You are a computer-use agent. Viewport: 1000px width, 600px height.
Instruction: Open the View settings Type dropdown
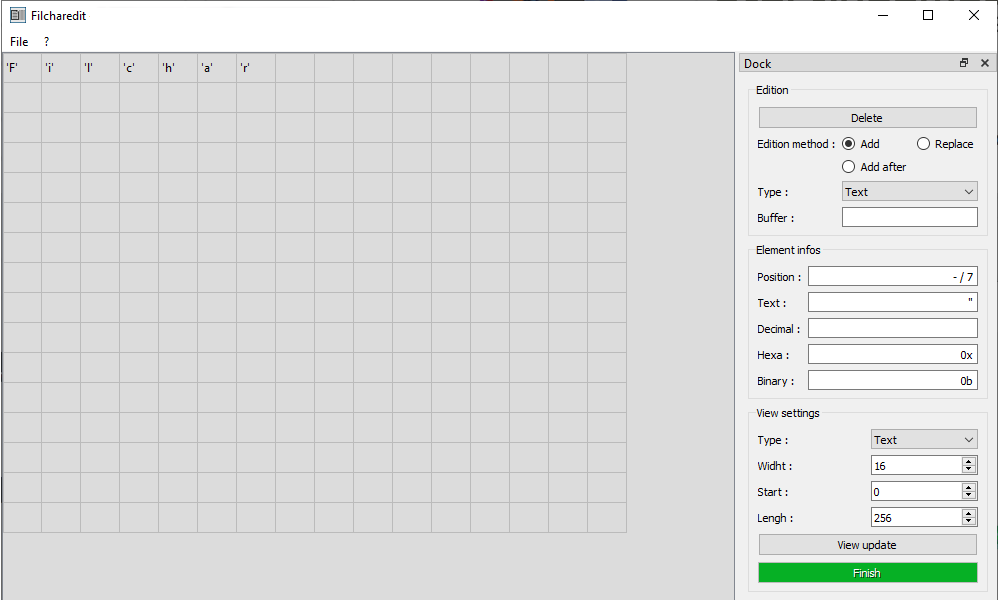[x=924, y=439]
